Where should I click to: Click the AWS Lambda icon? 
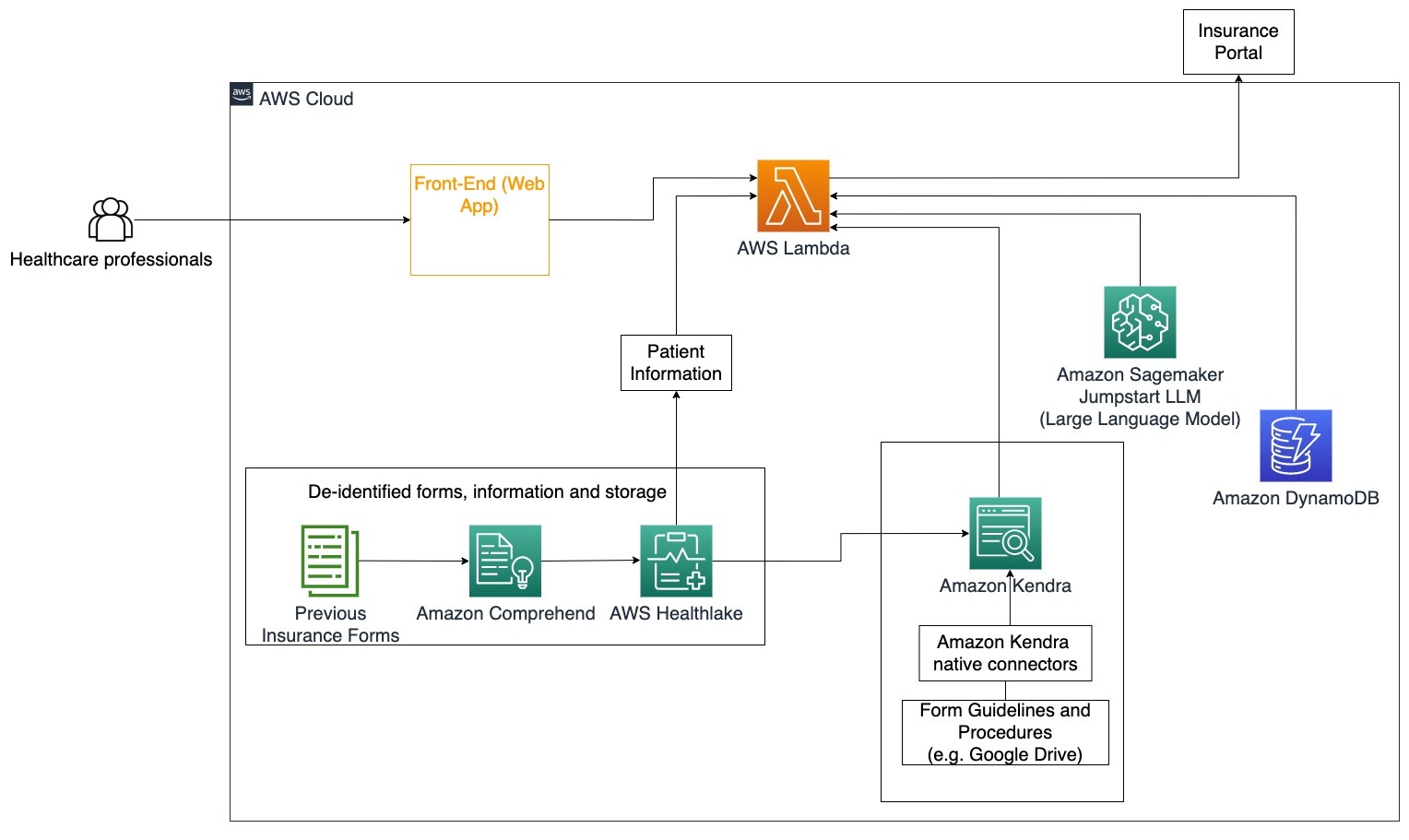pos(793,195)
